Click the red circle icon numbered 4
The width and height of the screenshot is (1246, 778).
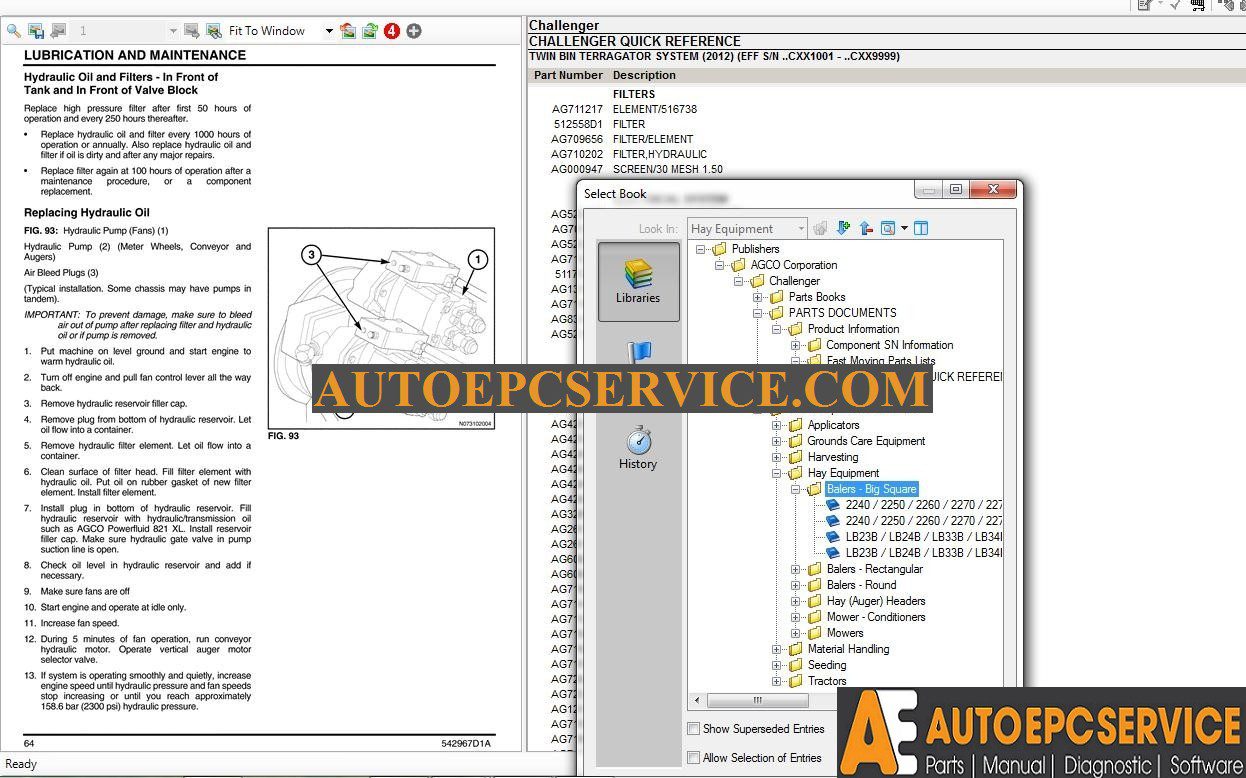pos(391,31)
